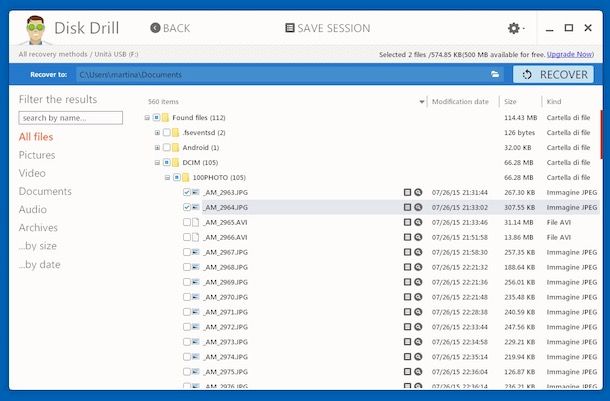
Task: Check the .fseventsd (2) folder checkbox
Action: [x=167, y=133]
